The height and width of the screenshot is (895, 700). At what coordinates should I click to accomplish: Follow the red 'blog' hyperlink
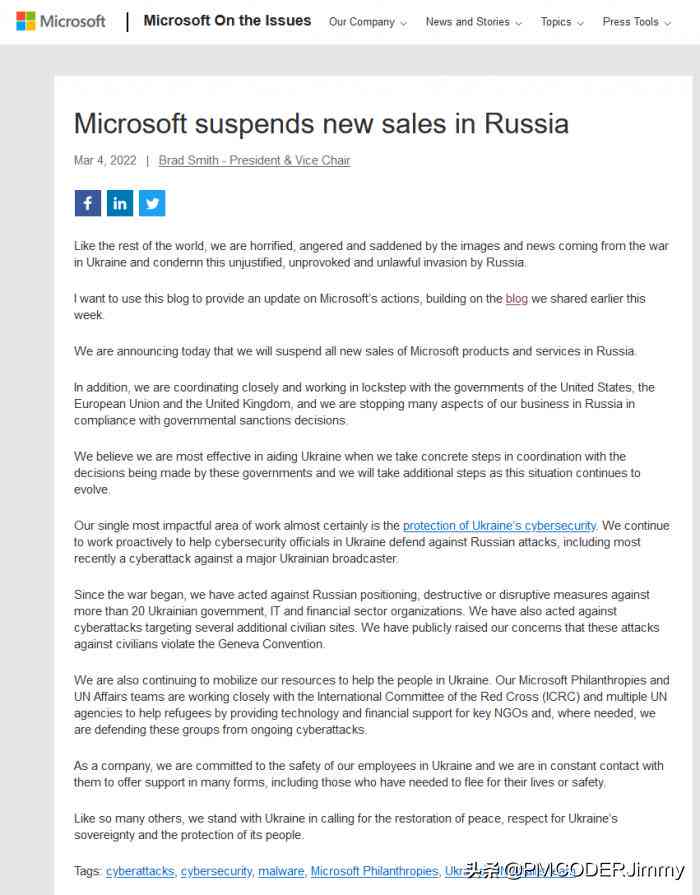[x=516, y=299]
